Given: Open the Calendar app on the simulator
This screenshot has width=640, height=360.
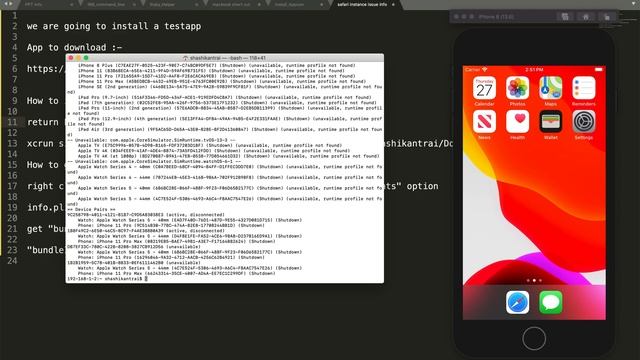Looking at the screenshot, I should coord(484,88).
